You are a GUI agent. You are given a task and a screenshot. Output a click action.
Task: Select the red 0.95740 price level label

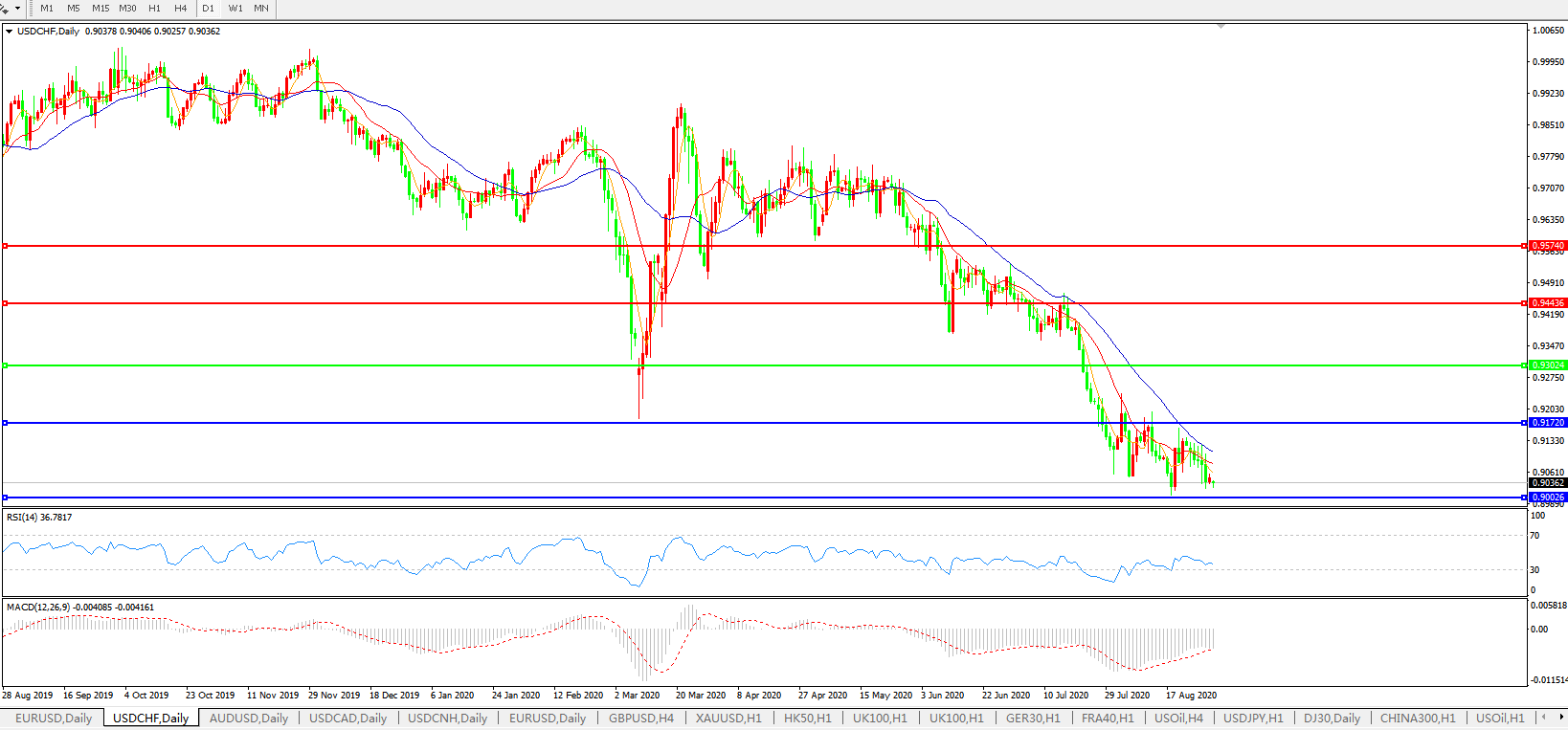1548,246
